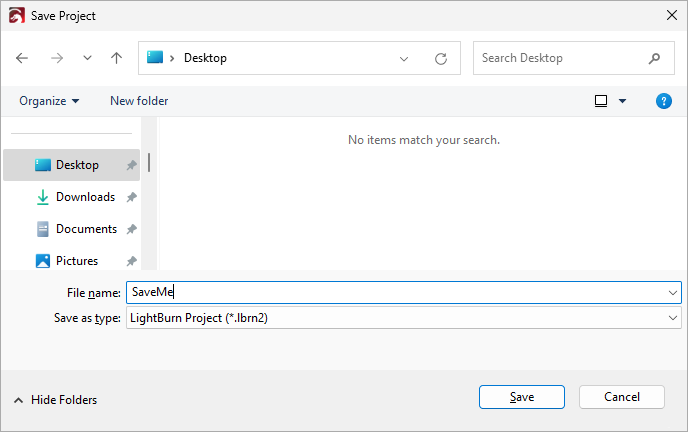Screen dimensions: 688x432
Task: Click the Forward navigation arrow
Action: point(56,58)
